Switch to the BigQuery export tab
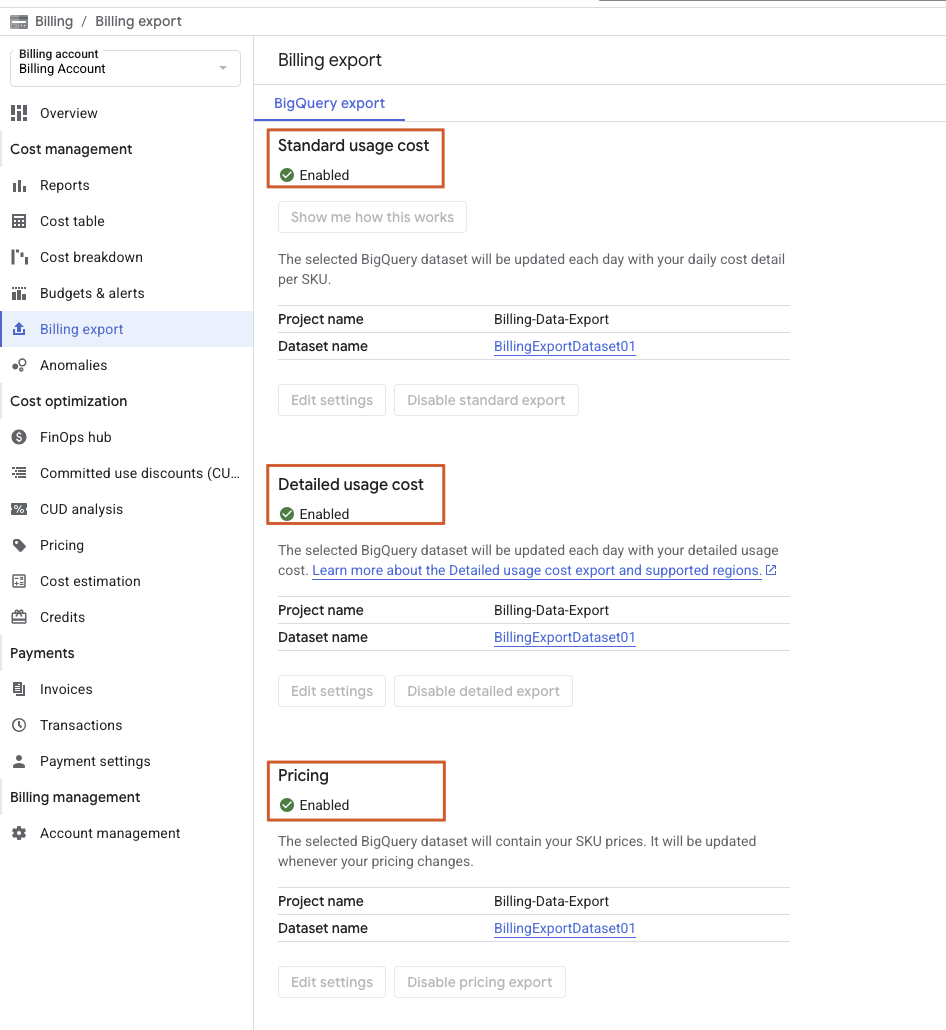The width and height of the screenshot is (946, 1030). tap(329, 103)
